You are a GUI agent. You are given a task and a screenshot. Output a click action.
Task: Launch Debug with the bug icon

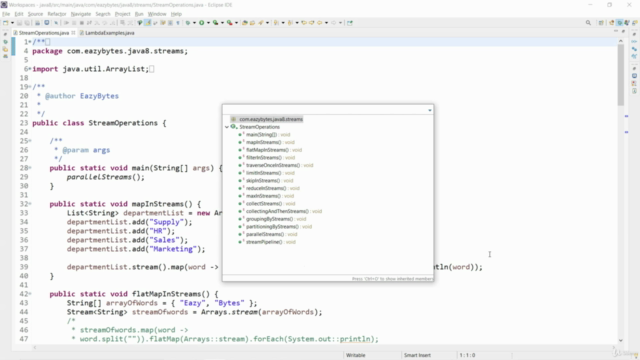(188, 23)
